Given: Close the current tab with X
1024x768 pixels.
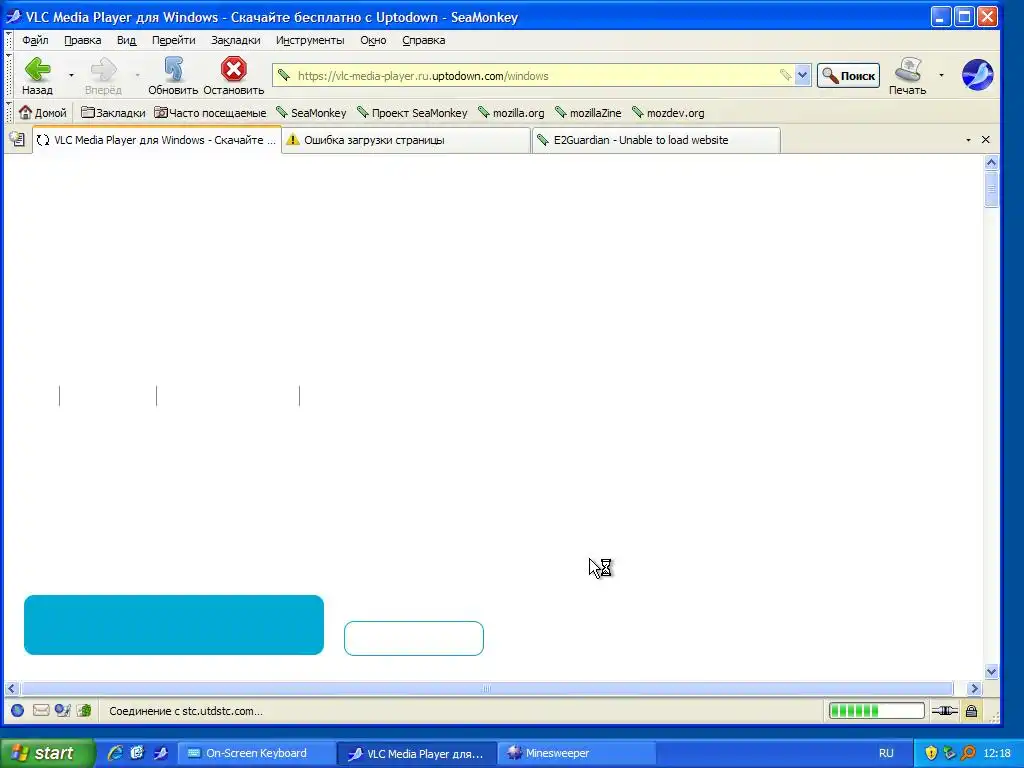Looking at the screenshot, I should click(986, 140).
